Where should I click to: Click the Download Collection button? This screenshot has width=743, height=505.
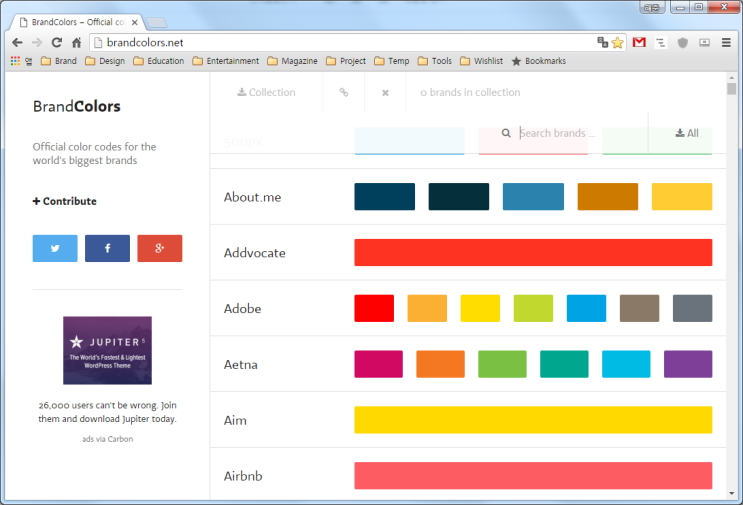click(266, 93)
